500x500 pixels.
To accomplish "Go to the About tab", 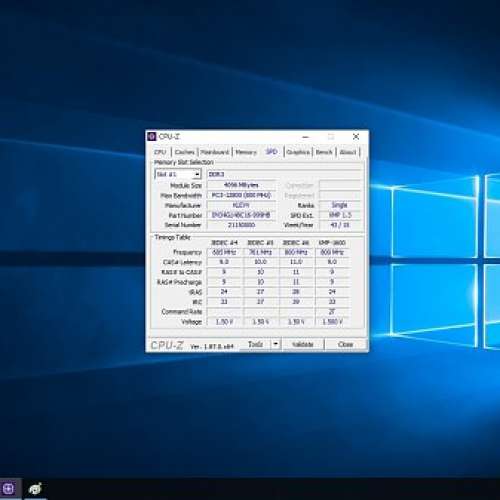I will (348, 152).
